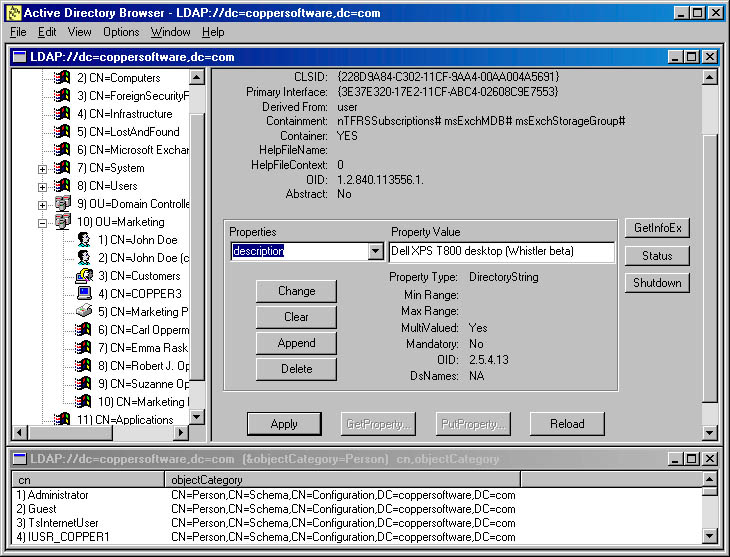730x557 pixels.
Task: Click the CN=COPPER3 computer icon
Action: [x=85, y=294]
